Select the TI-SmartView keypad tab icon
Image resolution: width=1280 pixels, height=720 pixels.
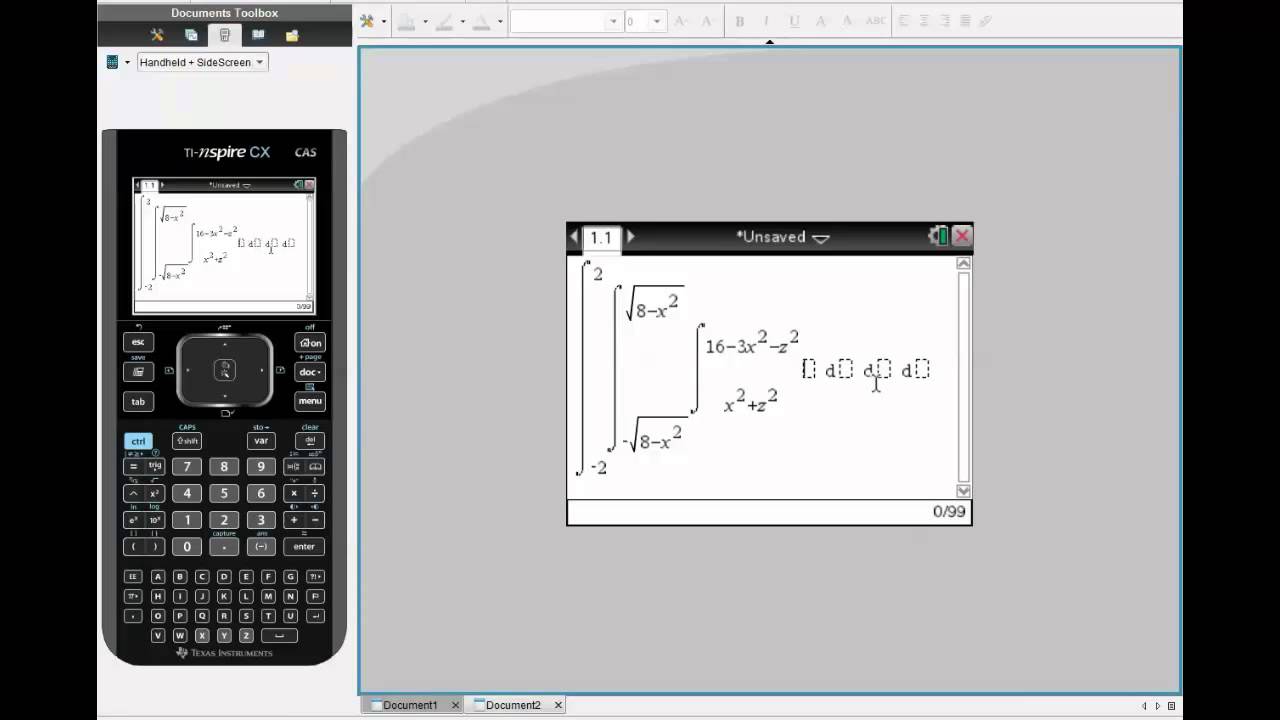pos(224,35)
